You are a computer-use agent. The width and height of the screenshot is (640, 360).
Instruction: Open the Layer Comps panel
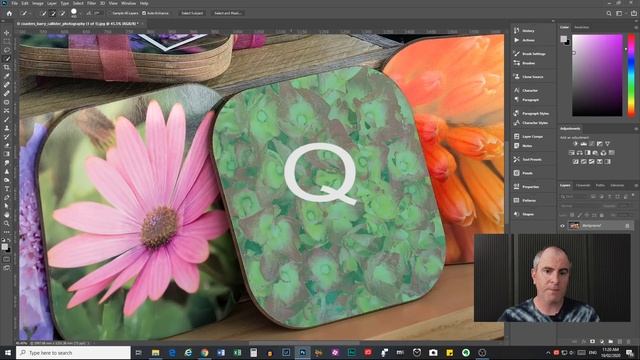(533, 136)
